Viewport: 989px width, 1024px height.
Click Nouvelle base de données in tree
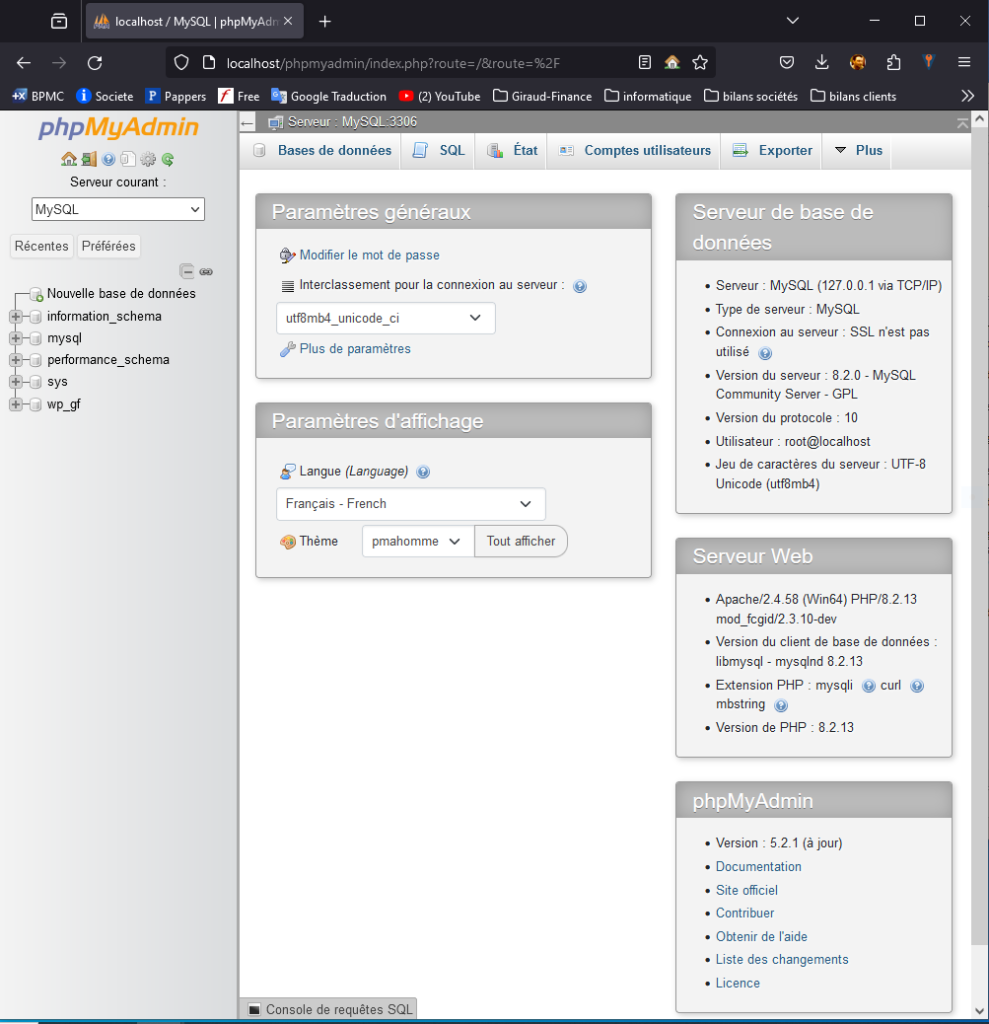coord(121,294)
